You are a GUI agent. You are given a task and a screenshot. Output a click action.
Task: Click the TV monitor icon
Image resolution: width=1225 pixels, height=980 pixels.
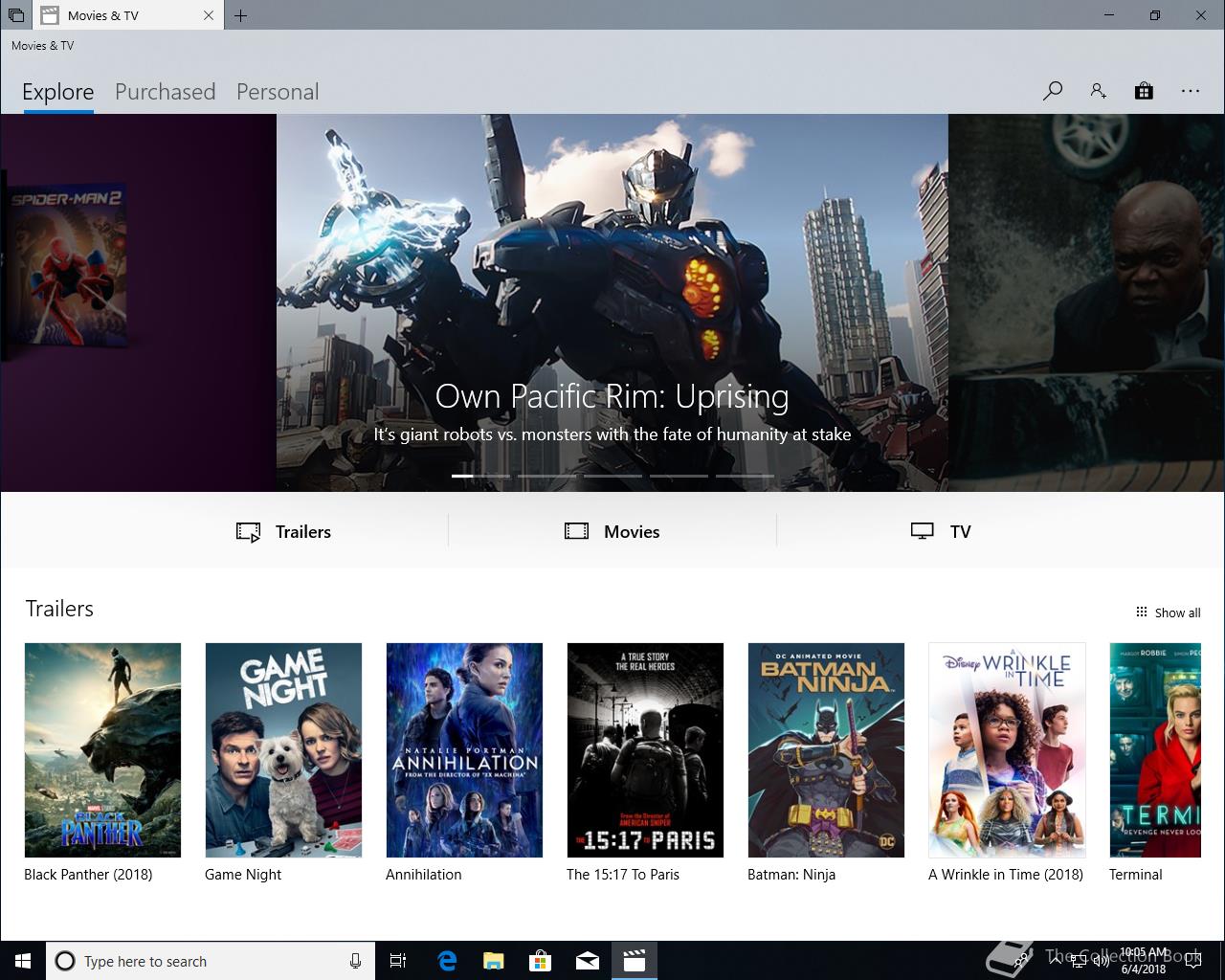point(922,531)
